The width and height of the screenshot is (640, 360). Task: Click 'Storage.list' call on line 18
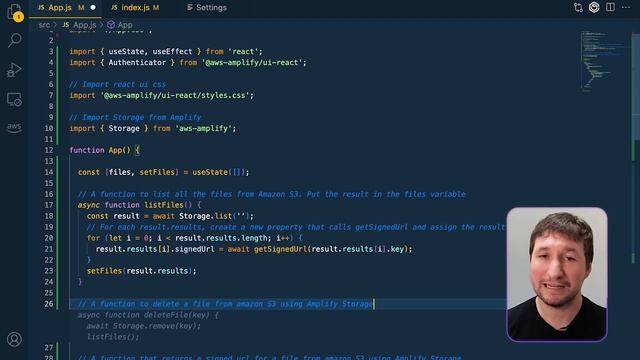point(205,216)
